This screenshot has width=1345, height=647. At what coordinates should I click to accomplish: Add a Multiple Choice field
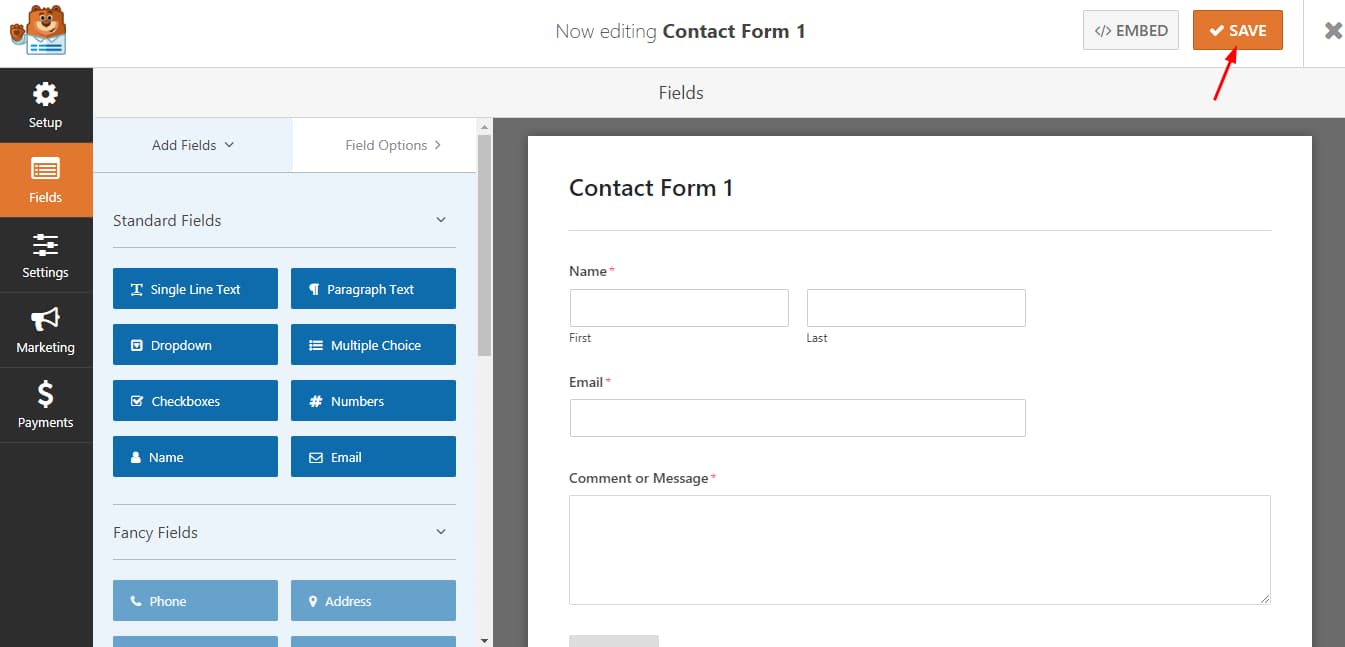tap(373, 344)
